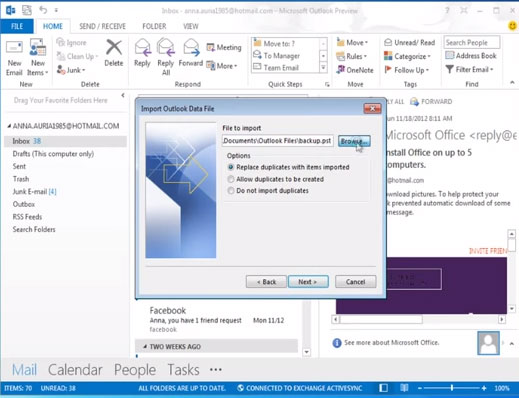Cancel the Import Outlook Data File dialog
Image resolution: width=519 pixels, height=398 pixels.
click(356, 282)
